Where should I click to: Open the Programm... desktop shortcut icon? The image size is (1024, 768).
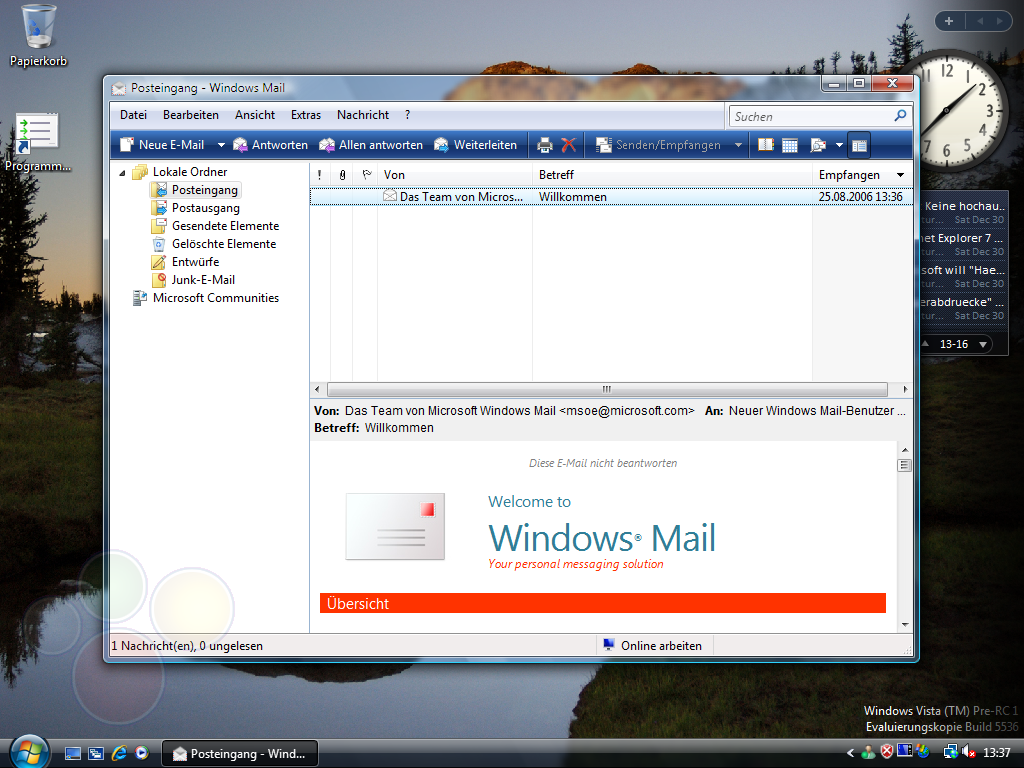click(37, 142)
